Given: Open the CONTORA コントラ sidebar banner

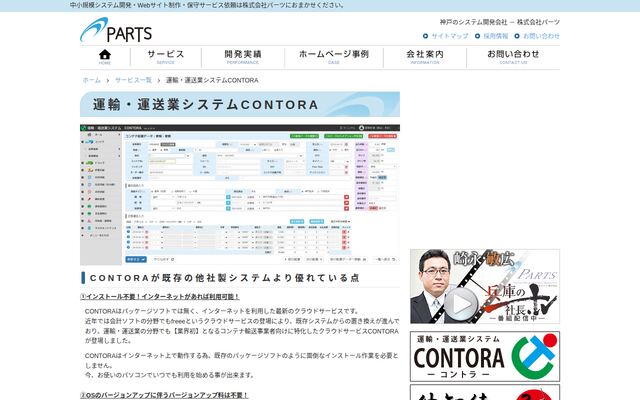Looking at the screenshot, I should pyautogui.click(x=485, y=356).
